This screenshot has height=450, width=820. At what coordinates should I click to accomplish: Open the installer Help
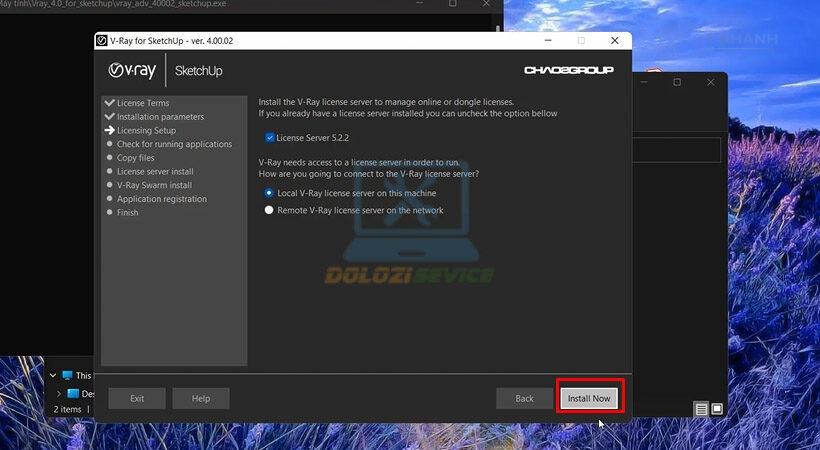click(x=201, y=398)
